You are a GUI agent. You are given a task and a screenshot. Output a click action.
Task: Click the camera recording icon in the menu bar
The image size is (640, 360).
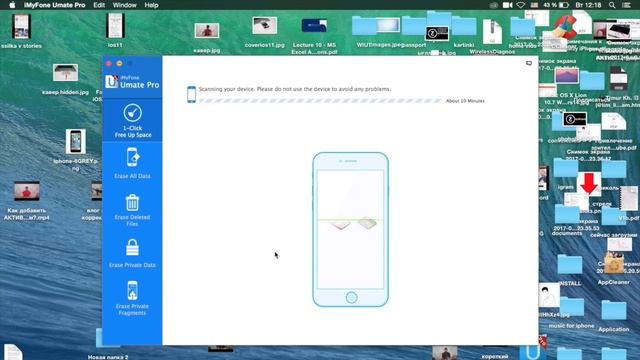click(x=507, y=5)
